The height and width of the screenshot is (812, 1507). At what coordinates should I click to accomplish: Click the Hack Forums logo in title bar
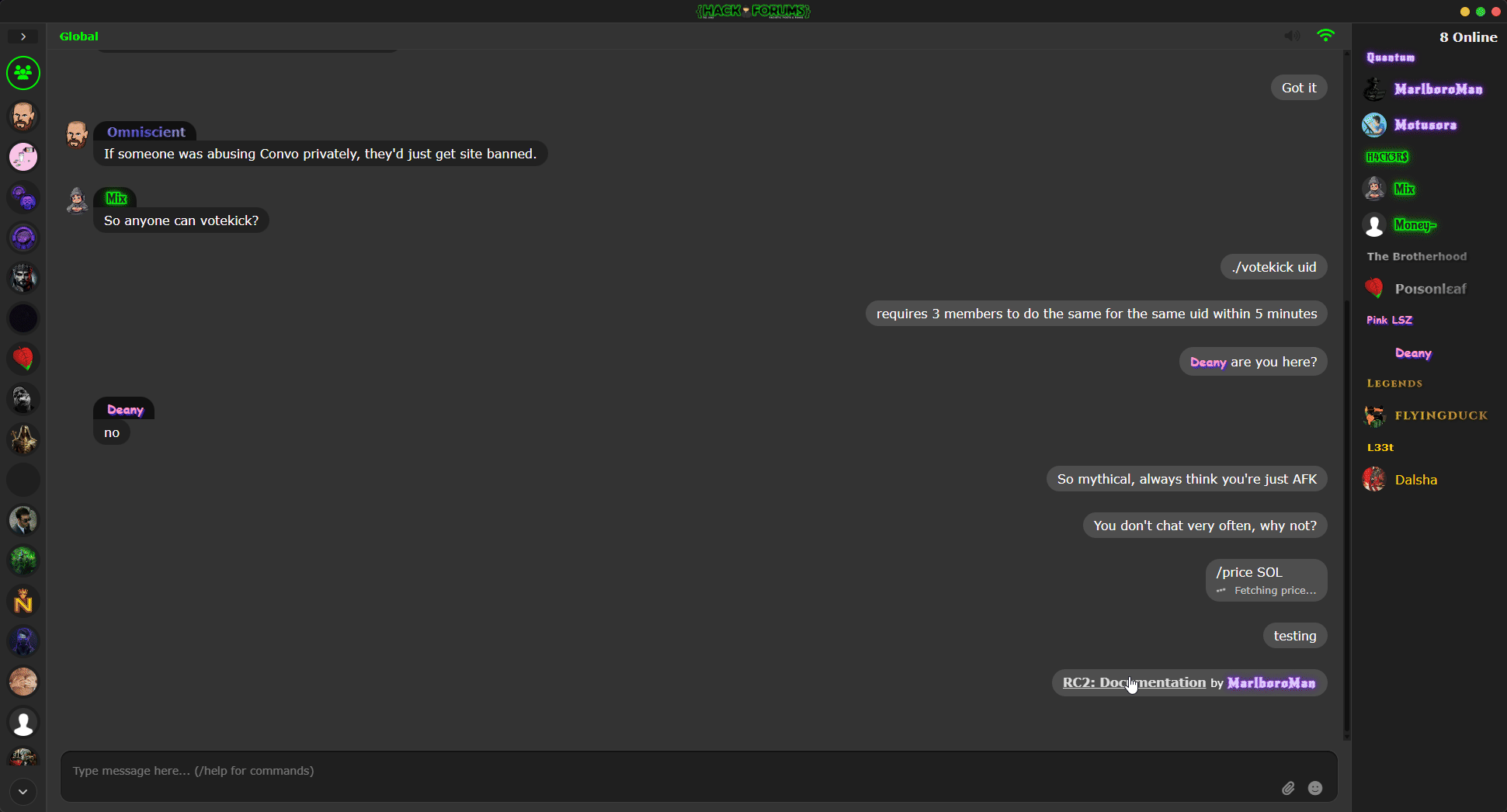point(753,11)
